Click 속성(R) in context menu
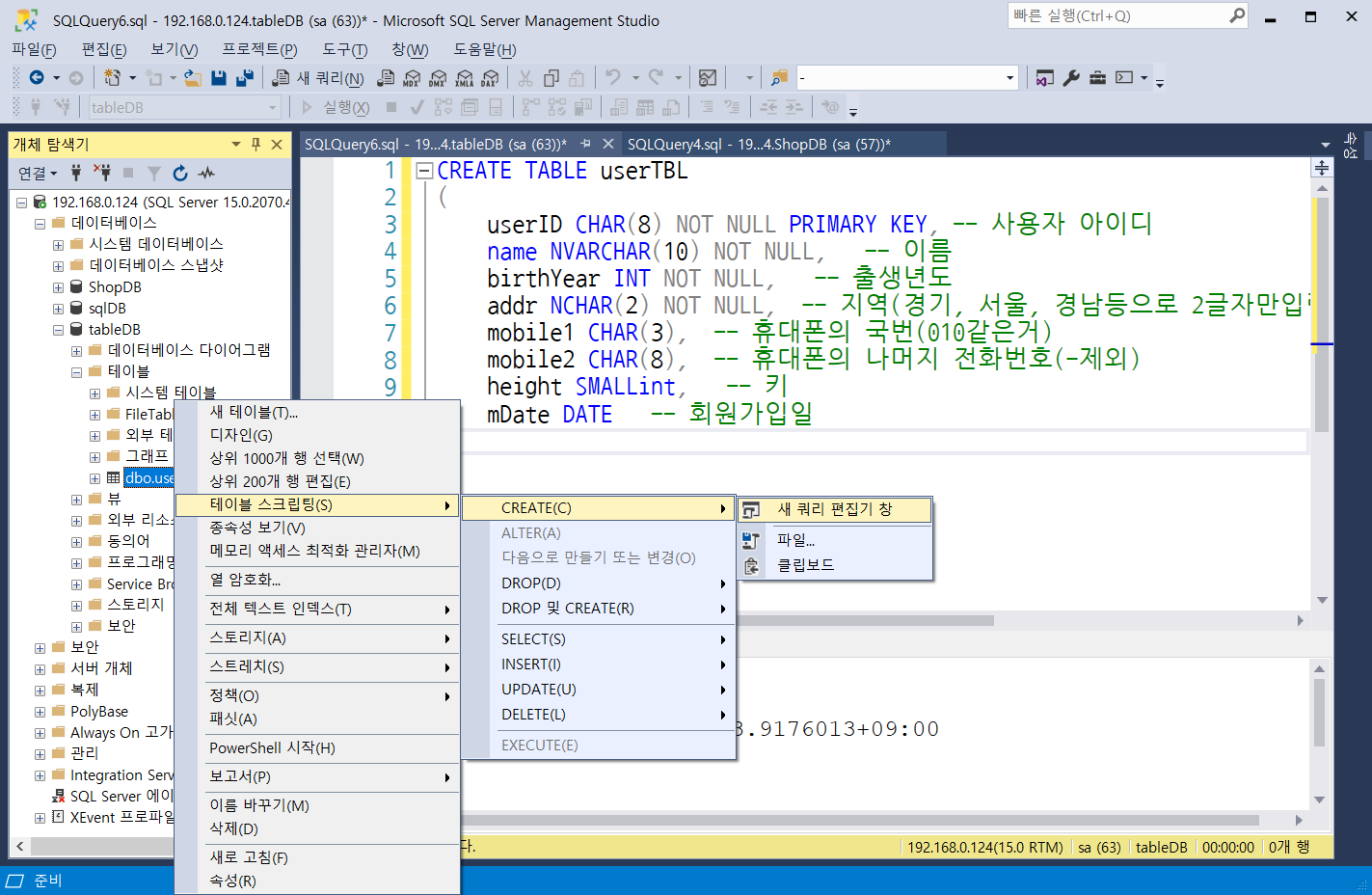The width and height of the screenshot is (1372, 895). click(317, 881)
